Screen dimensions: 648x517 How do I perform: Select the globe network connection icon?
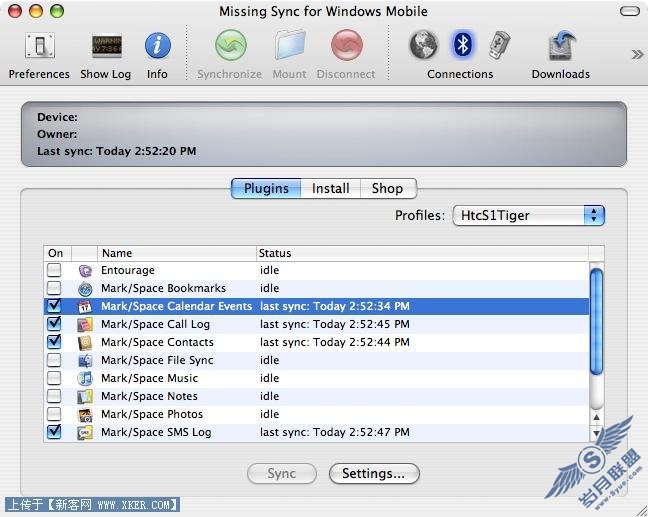point(424,45)
